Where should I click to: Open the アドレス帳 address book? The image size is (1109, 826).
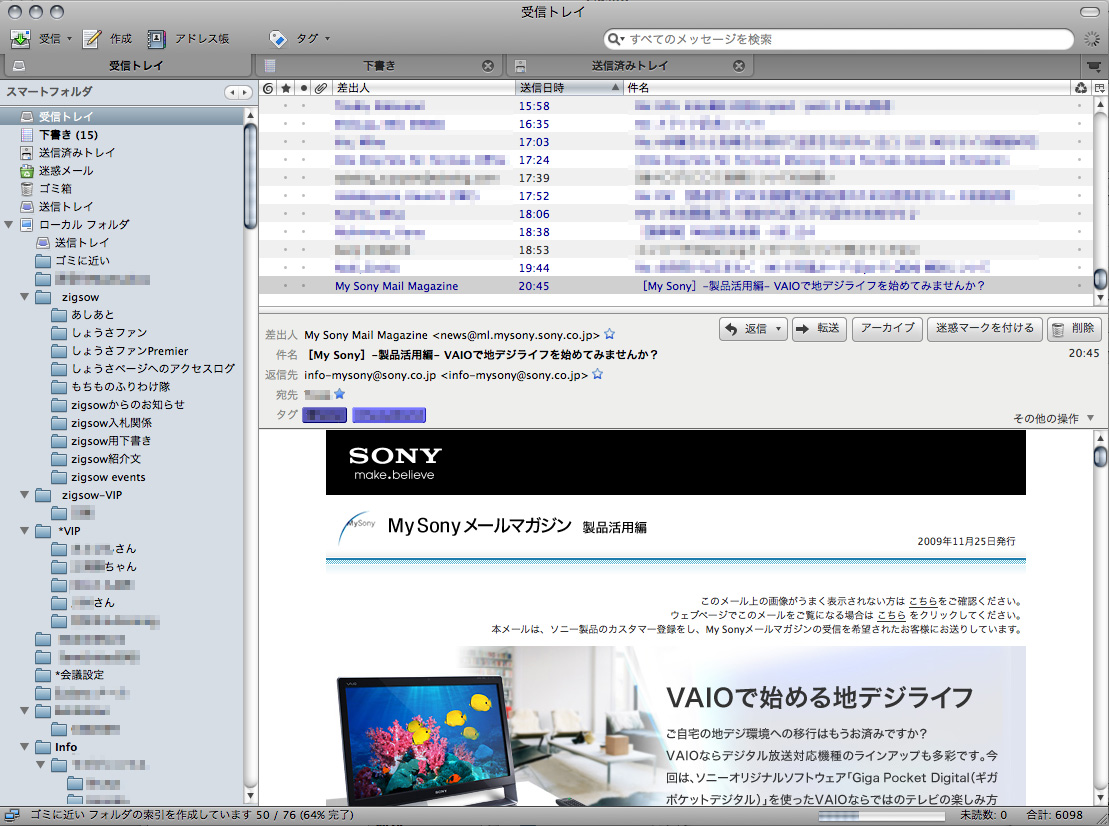pyautogui.click(x=157, y=39)
